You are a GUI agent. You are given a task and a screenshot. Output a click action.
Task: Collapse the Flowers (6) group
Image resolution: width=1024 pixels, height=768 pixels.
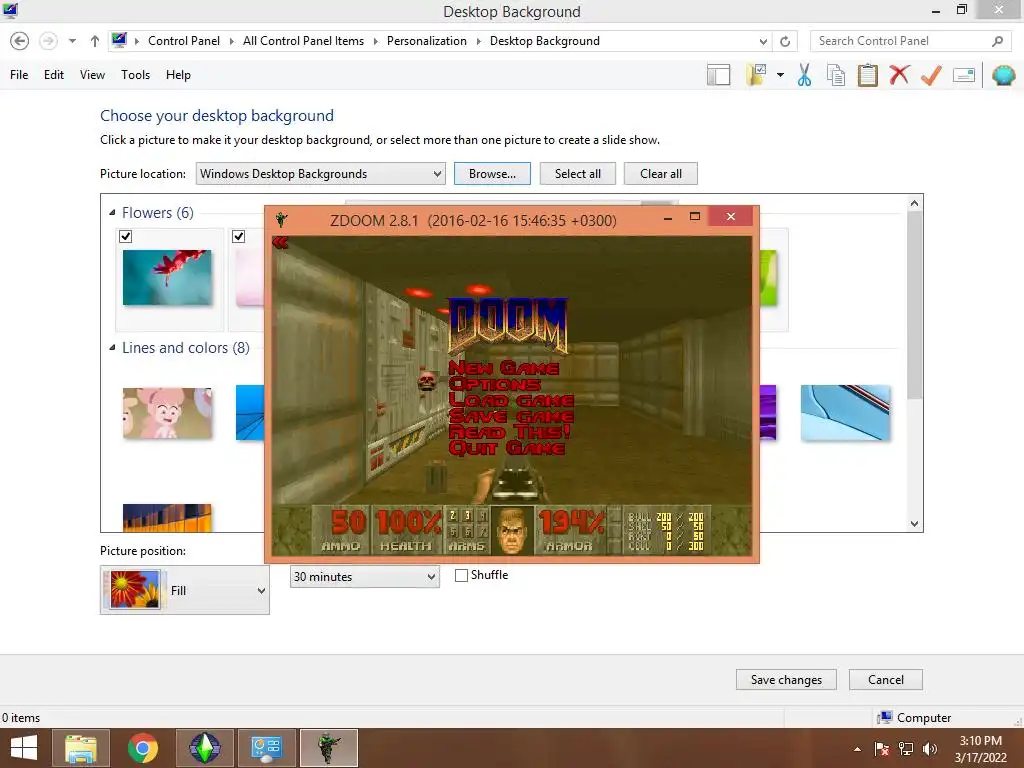pyautogui.click(x=112, y=213)
